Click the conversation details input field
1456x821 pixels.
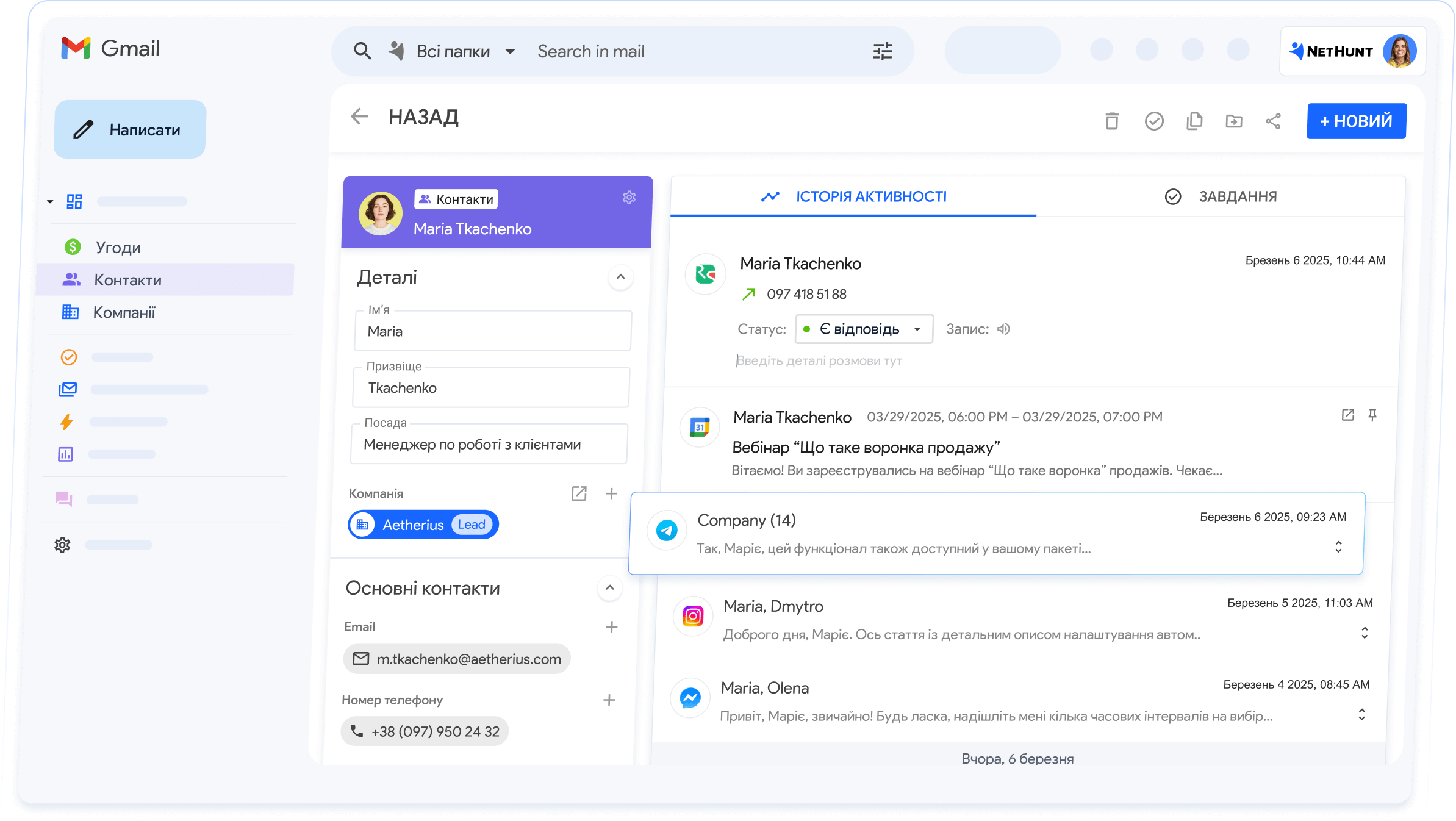854,360
